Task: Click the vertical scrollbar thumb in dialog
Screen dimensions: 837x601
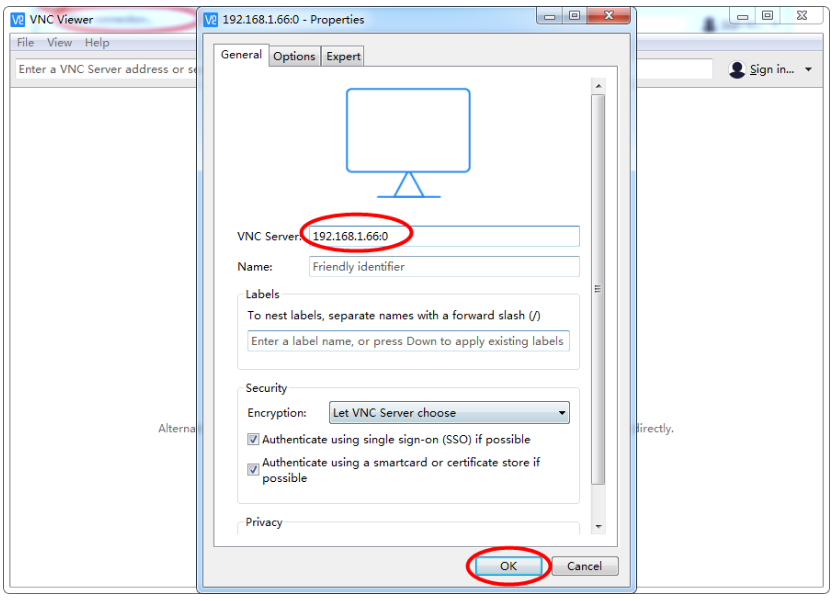Action: click(598, 289)
